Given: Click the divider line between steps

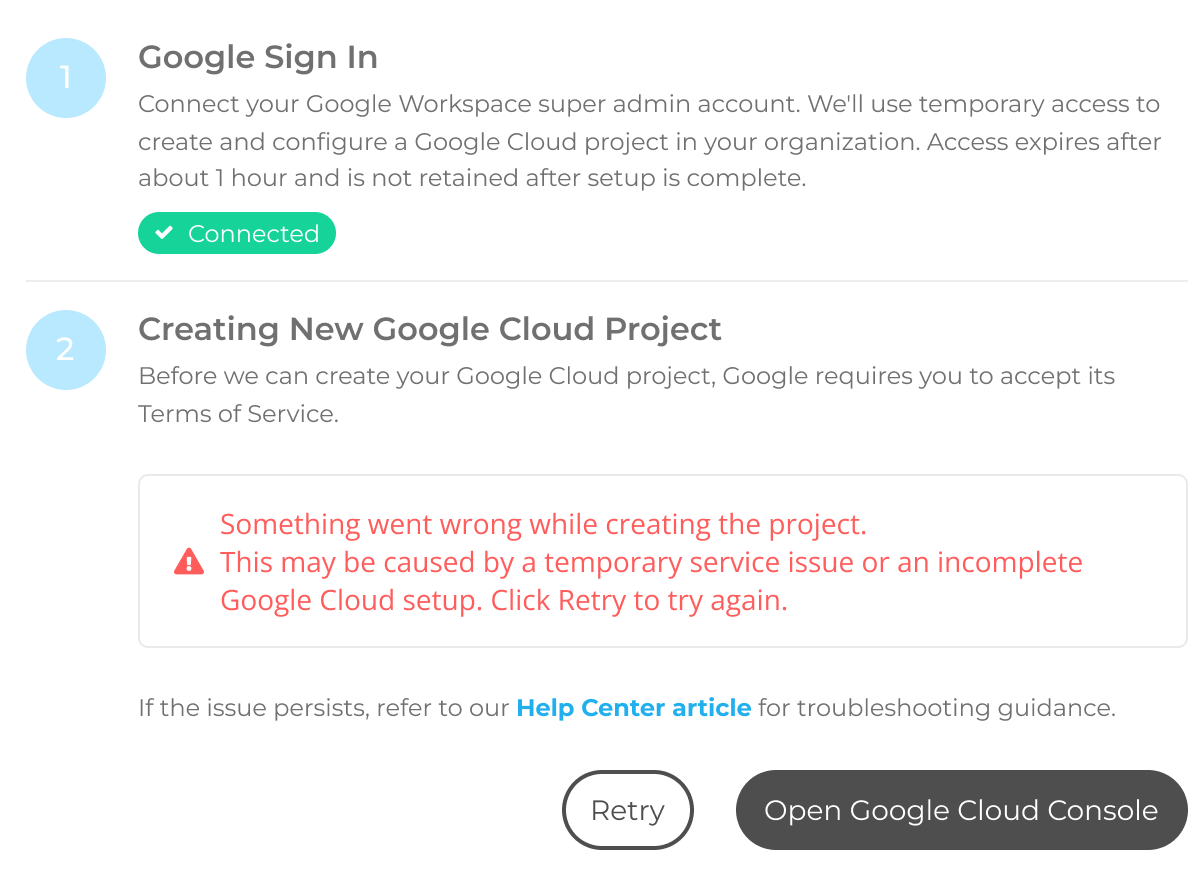Looking at the screenshot, I should pyautogui.click(x=606, y=281).
